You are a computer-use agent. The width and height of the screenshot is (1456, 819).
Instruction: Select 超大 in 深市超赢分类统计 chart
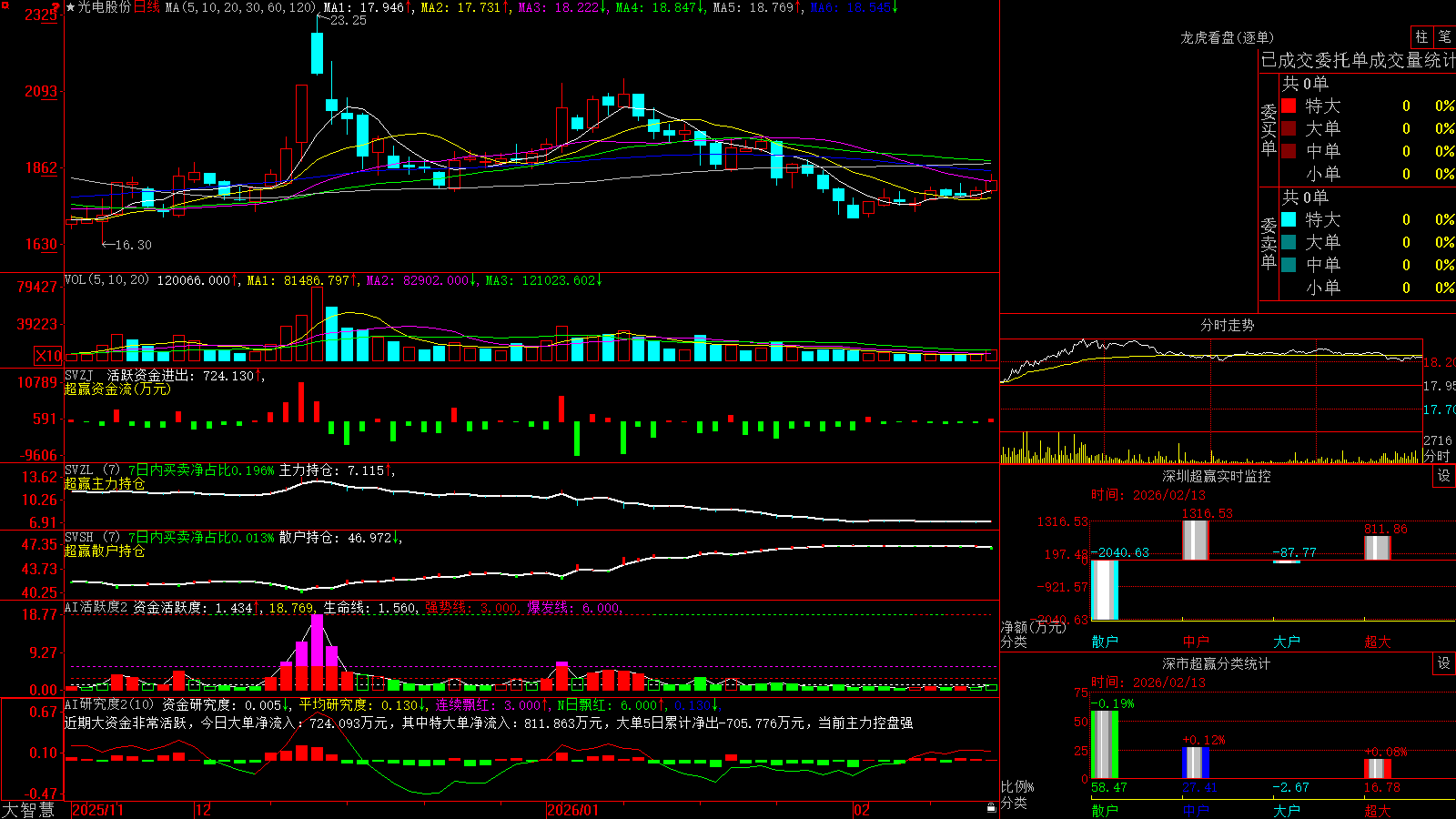[x=1378, y=810]
